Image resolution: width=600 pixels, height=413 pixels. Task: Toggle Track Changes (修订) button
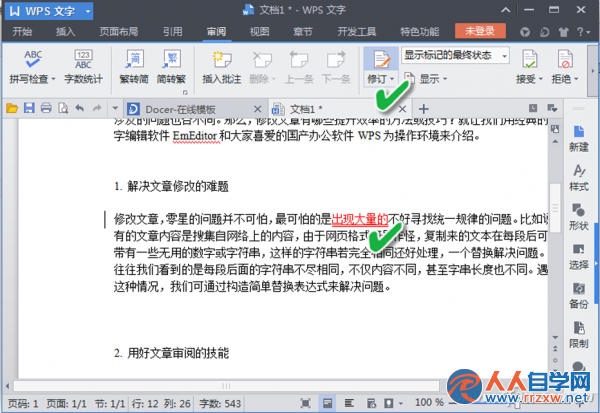coord(381,59)
